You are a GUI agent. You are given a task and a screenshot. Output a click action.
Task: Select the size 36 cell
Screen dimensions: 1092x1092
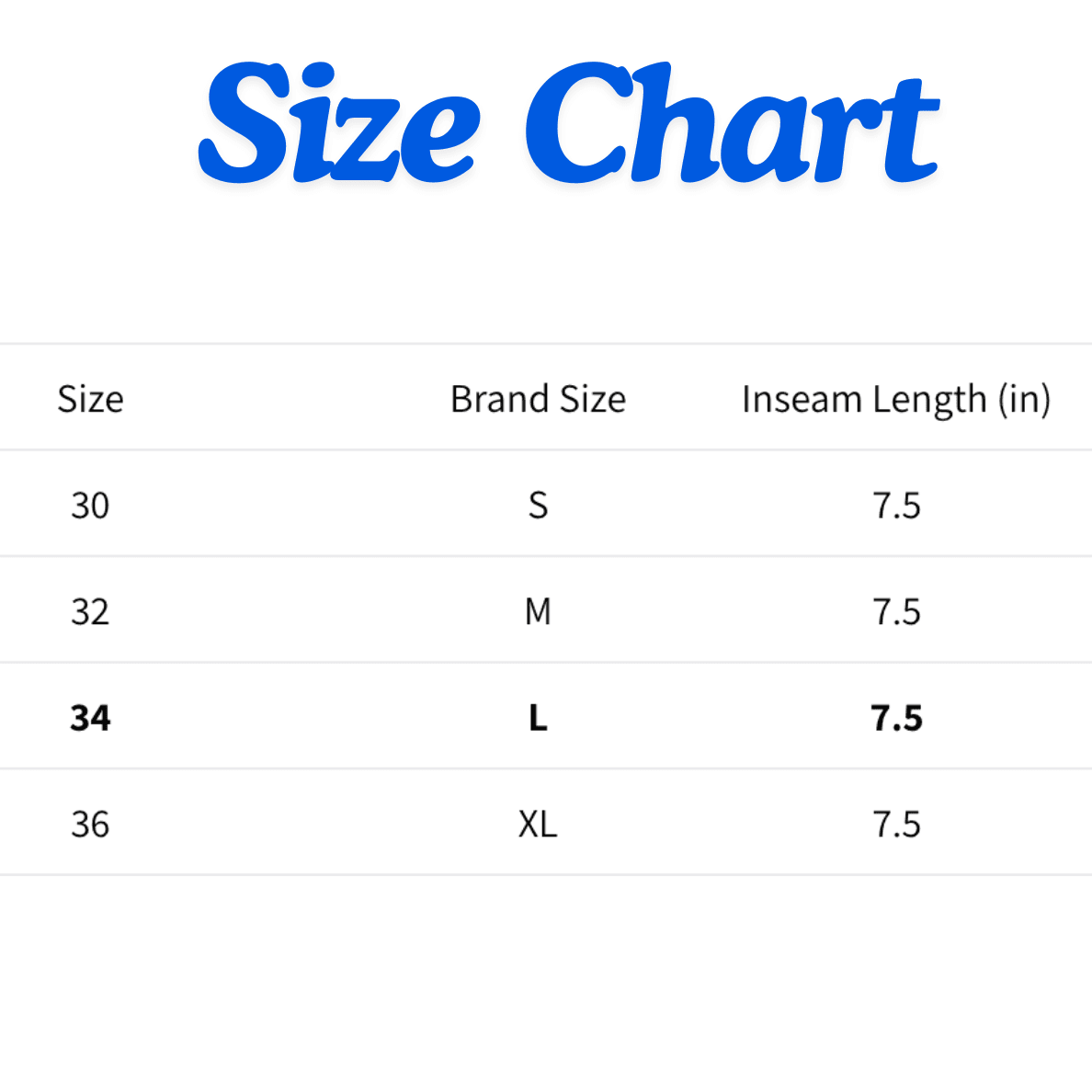click(x=90, y=825)
